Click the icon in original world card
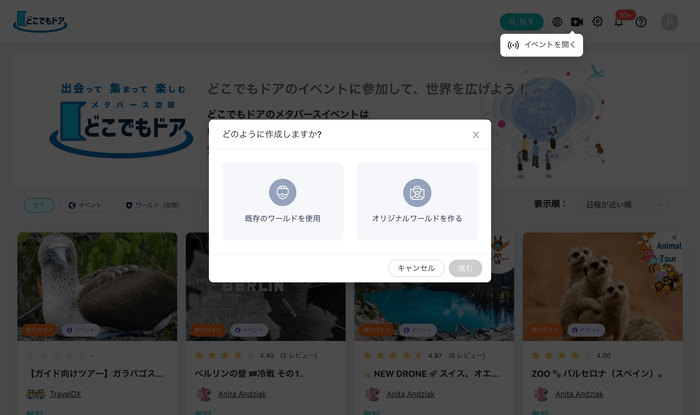The height and width of the screenshot is (415, 700). tap(417, 192)
